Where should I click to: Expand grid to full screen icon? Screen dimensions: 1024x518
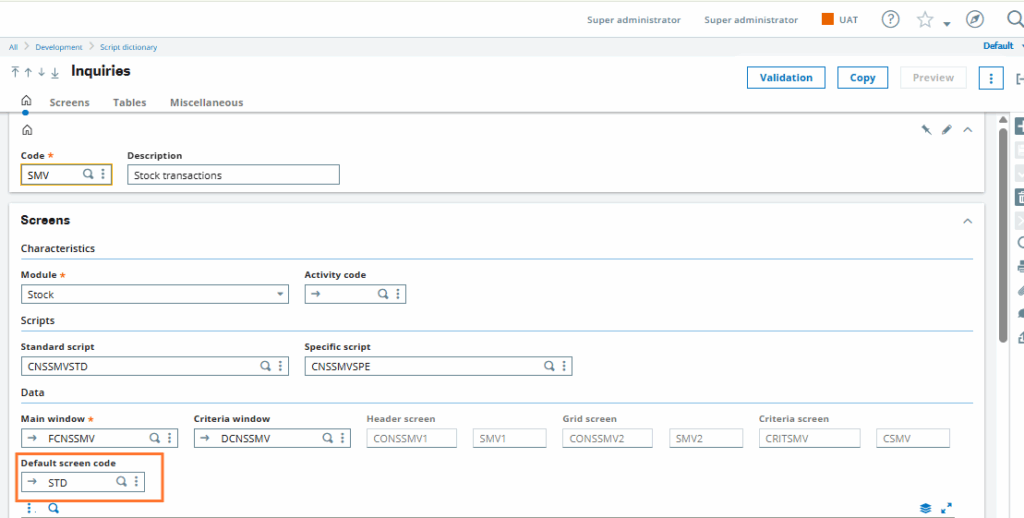point(946,508)
